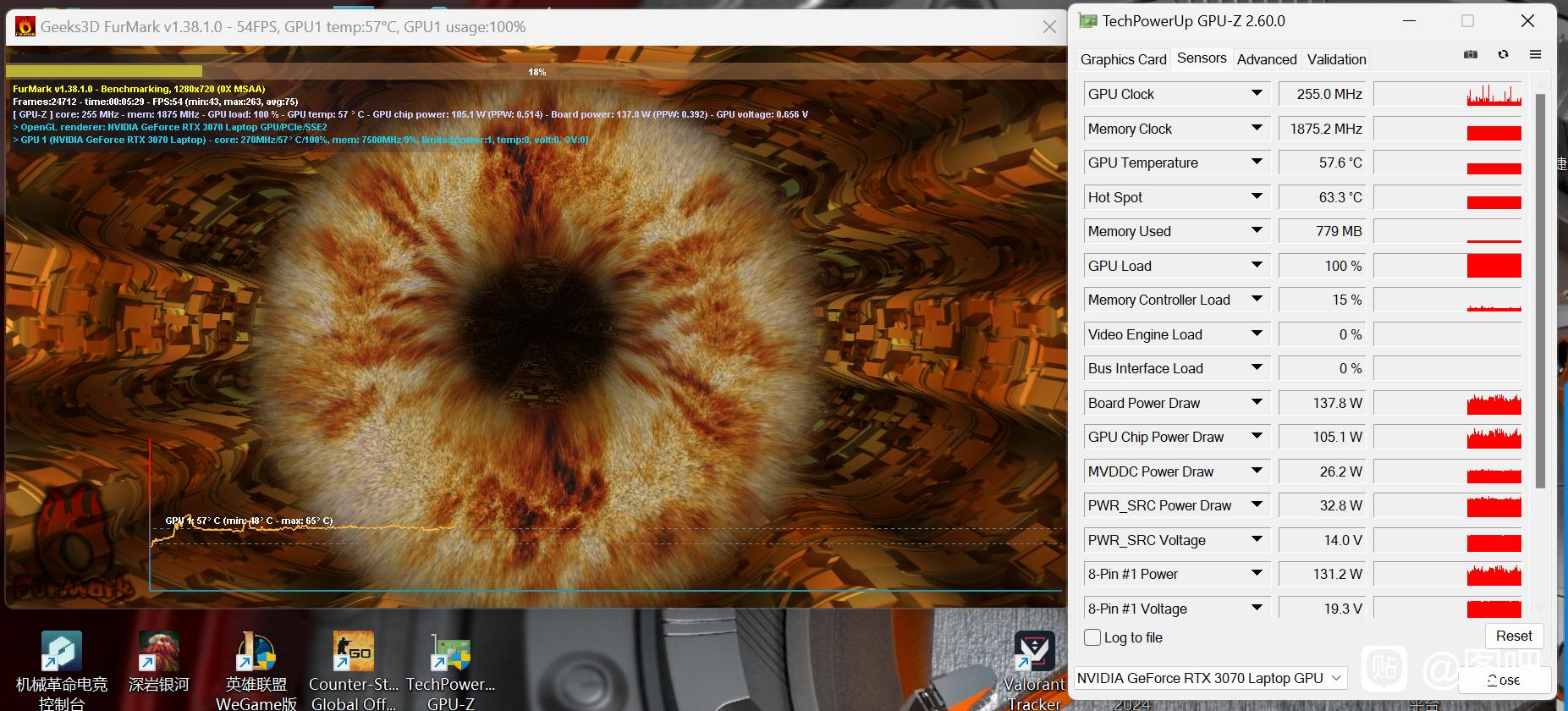The image size is (1568, 711).
Task: Expand the MVDDC Power Draw dropdown
Action: tap(1257, 471)
